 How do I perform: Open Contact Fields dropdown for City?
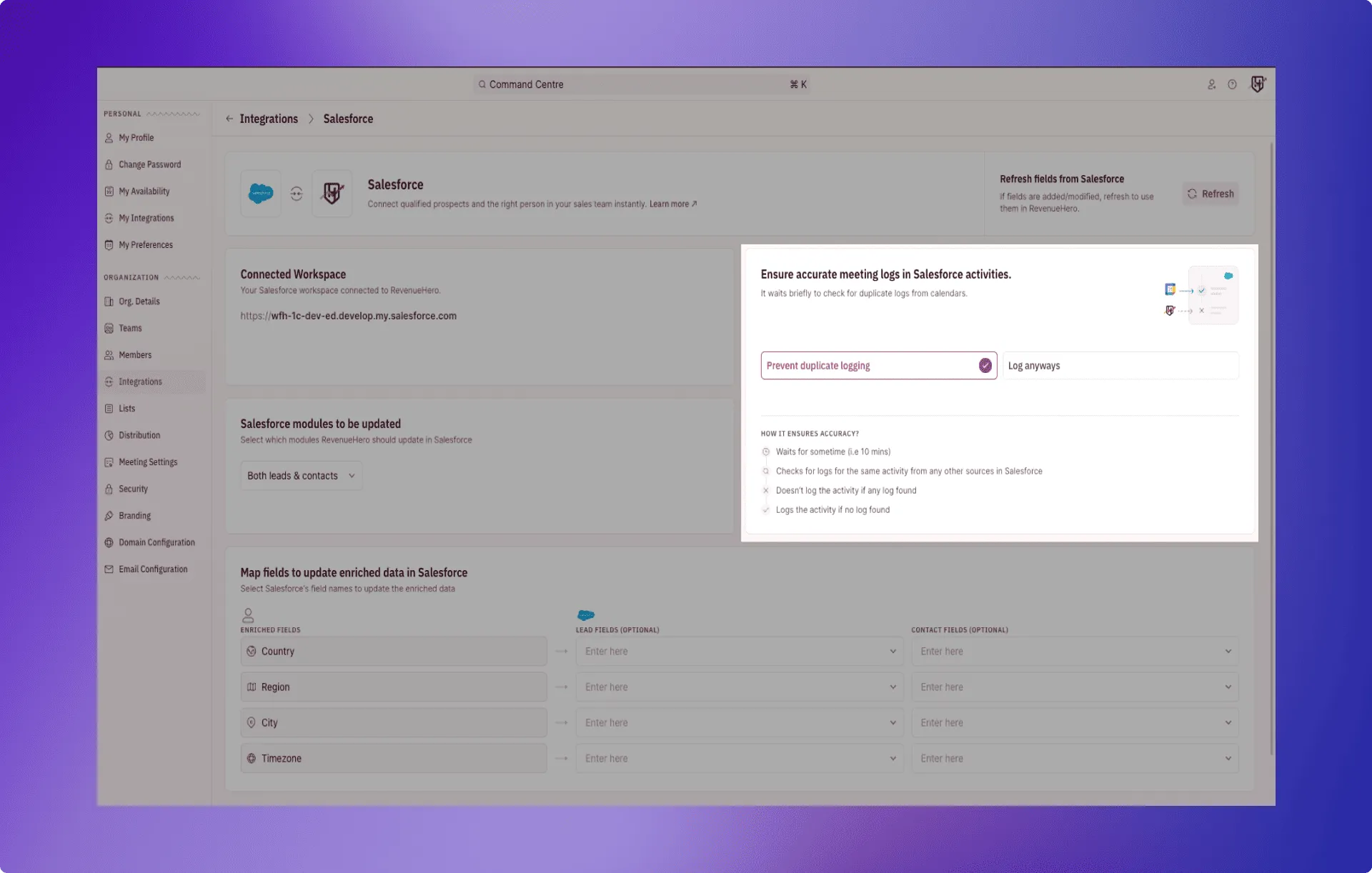click(1075, 722)
